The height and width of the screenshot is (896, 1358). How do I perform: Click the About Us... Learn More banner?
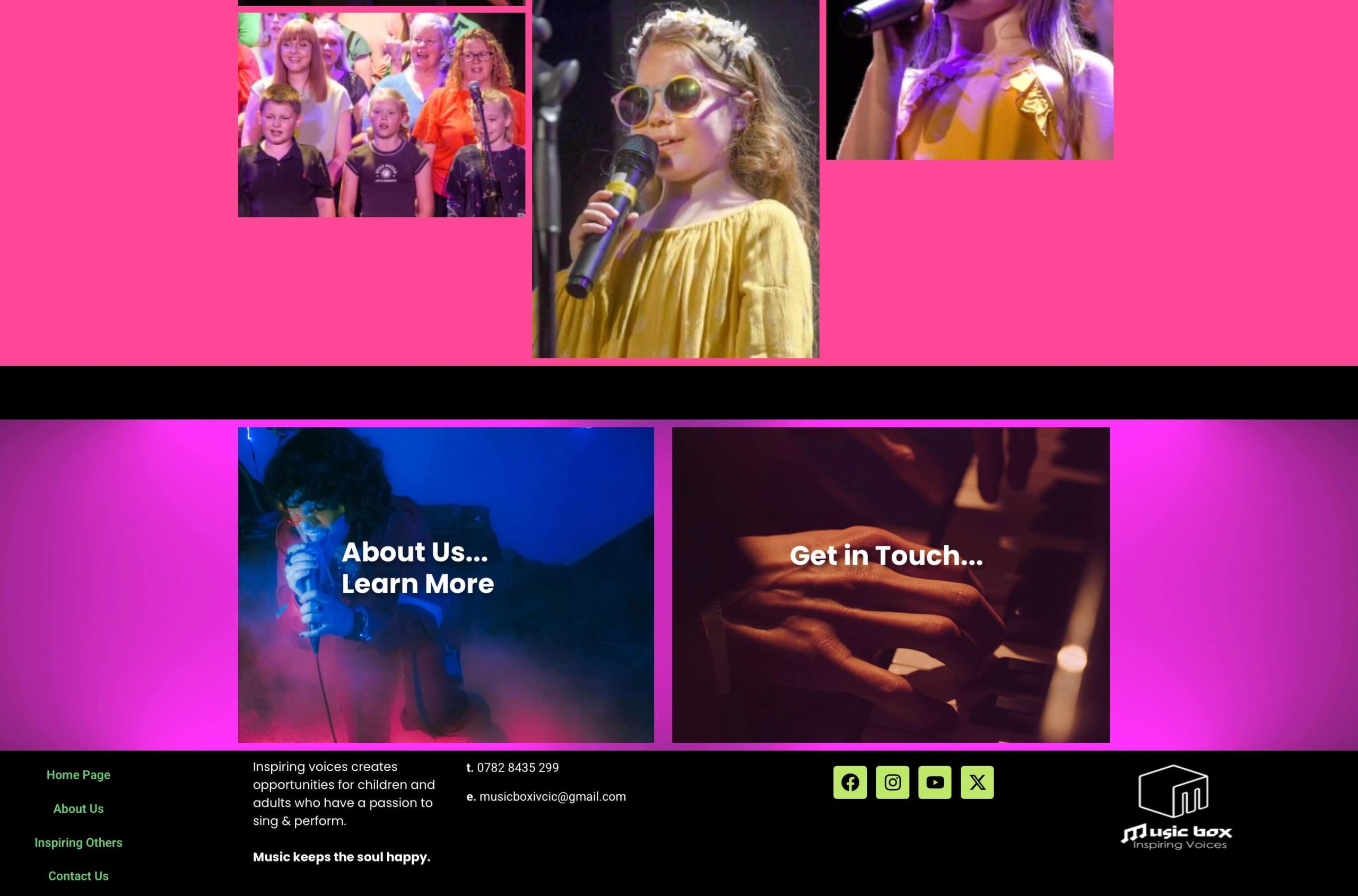(x=446, y=585)
